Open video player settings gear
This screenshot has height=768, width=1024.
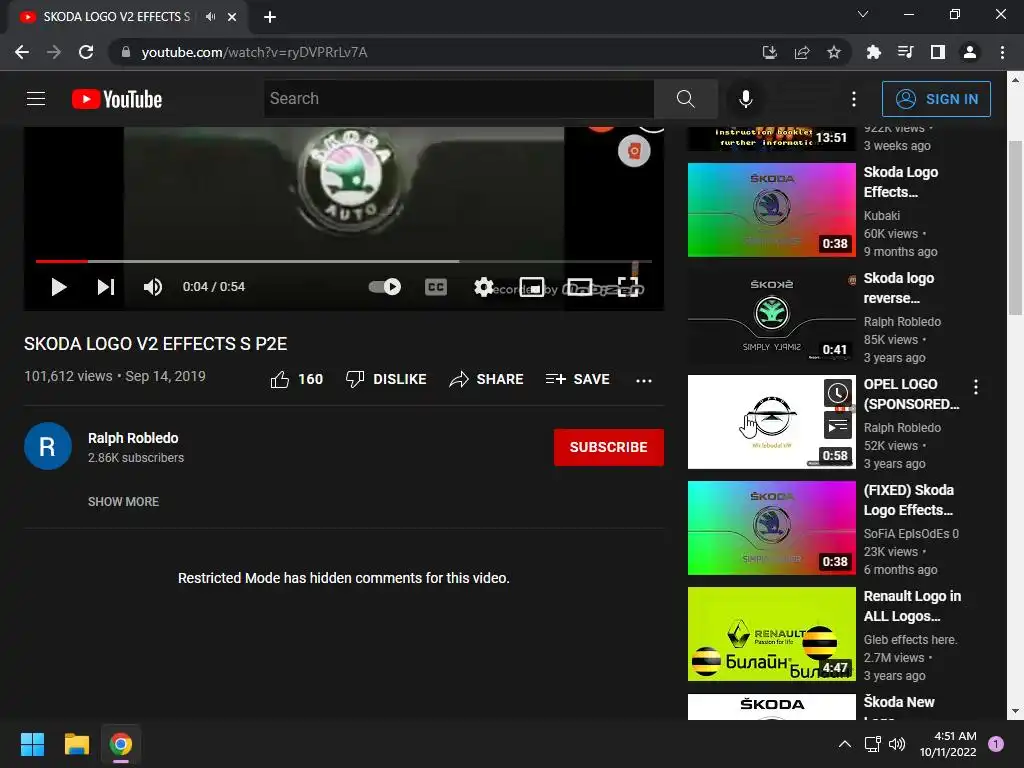483,287
